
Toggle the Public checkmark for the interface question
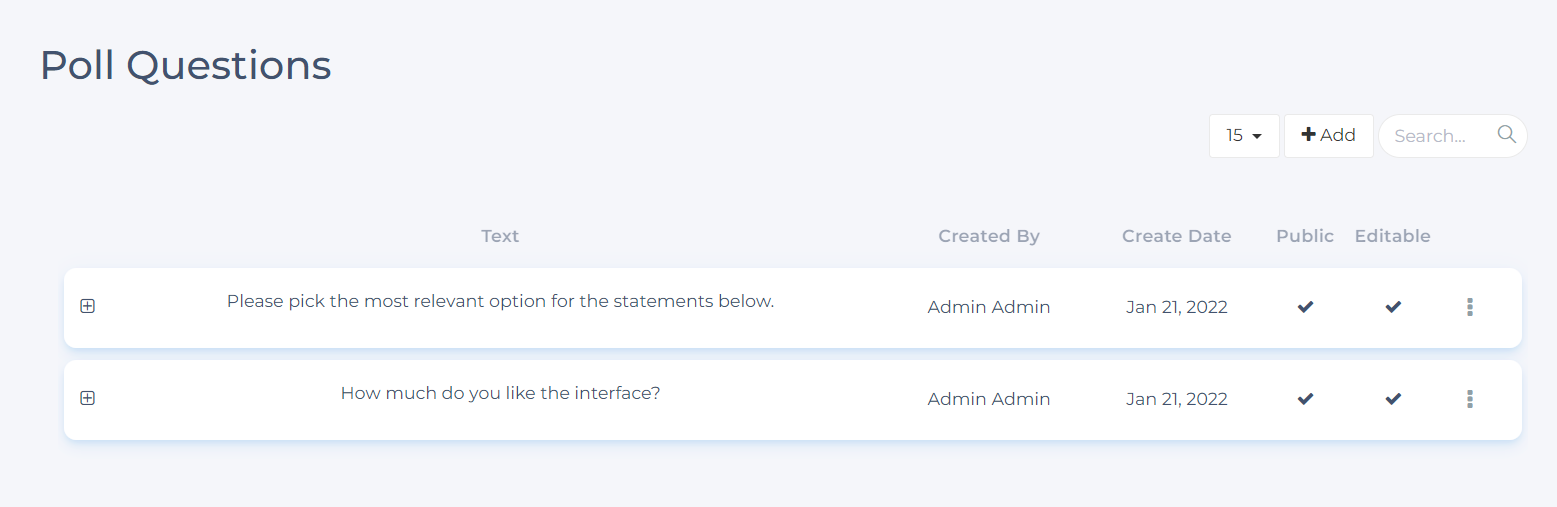[x=1305, y=399]
